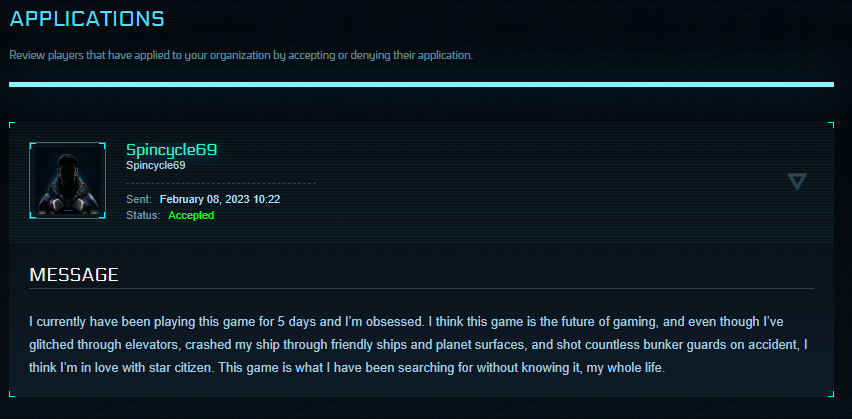Viewport: 852px width, 419px height.
Task: Click the dashed line below the handle
Action: click(x=220, y=183)
